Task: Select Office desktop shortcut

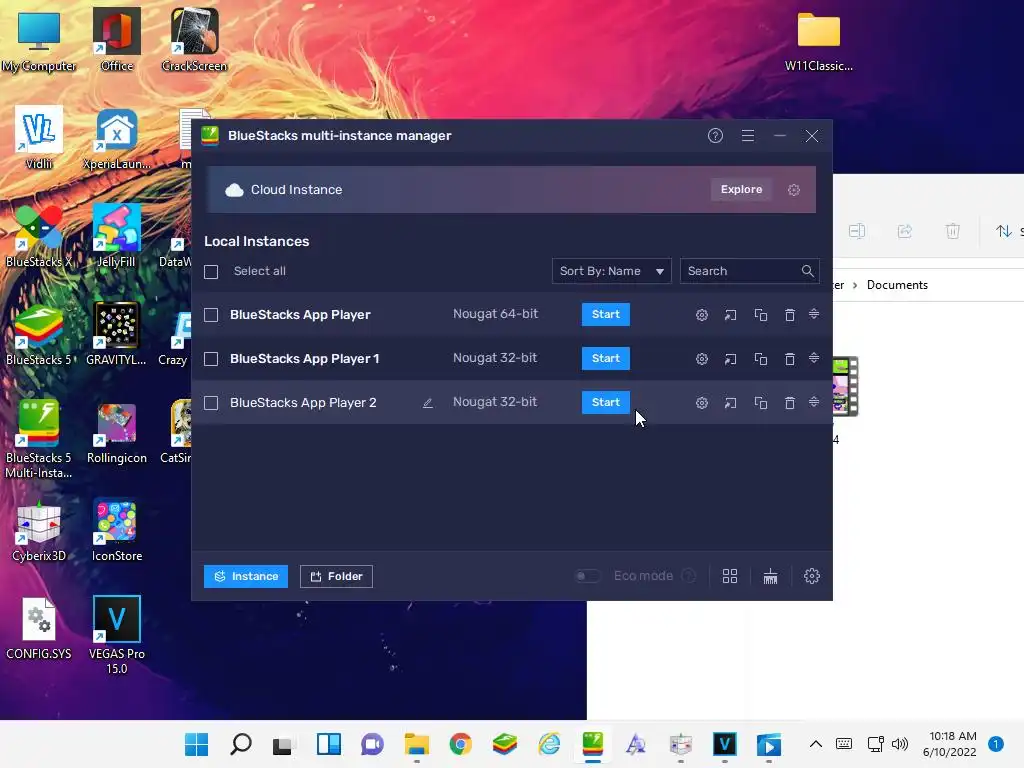Action: (x=116, y=39)
